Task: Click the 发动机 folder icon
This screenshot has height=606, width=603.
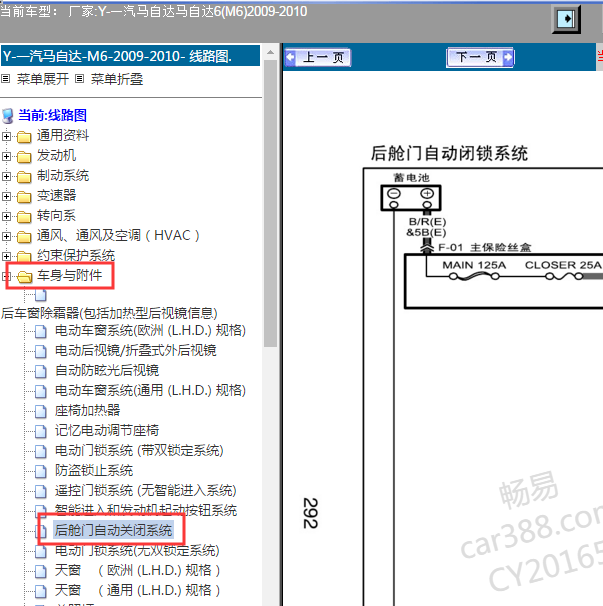Action: coord(24,157)
